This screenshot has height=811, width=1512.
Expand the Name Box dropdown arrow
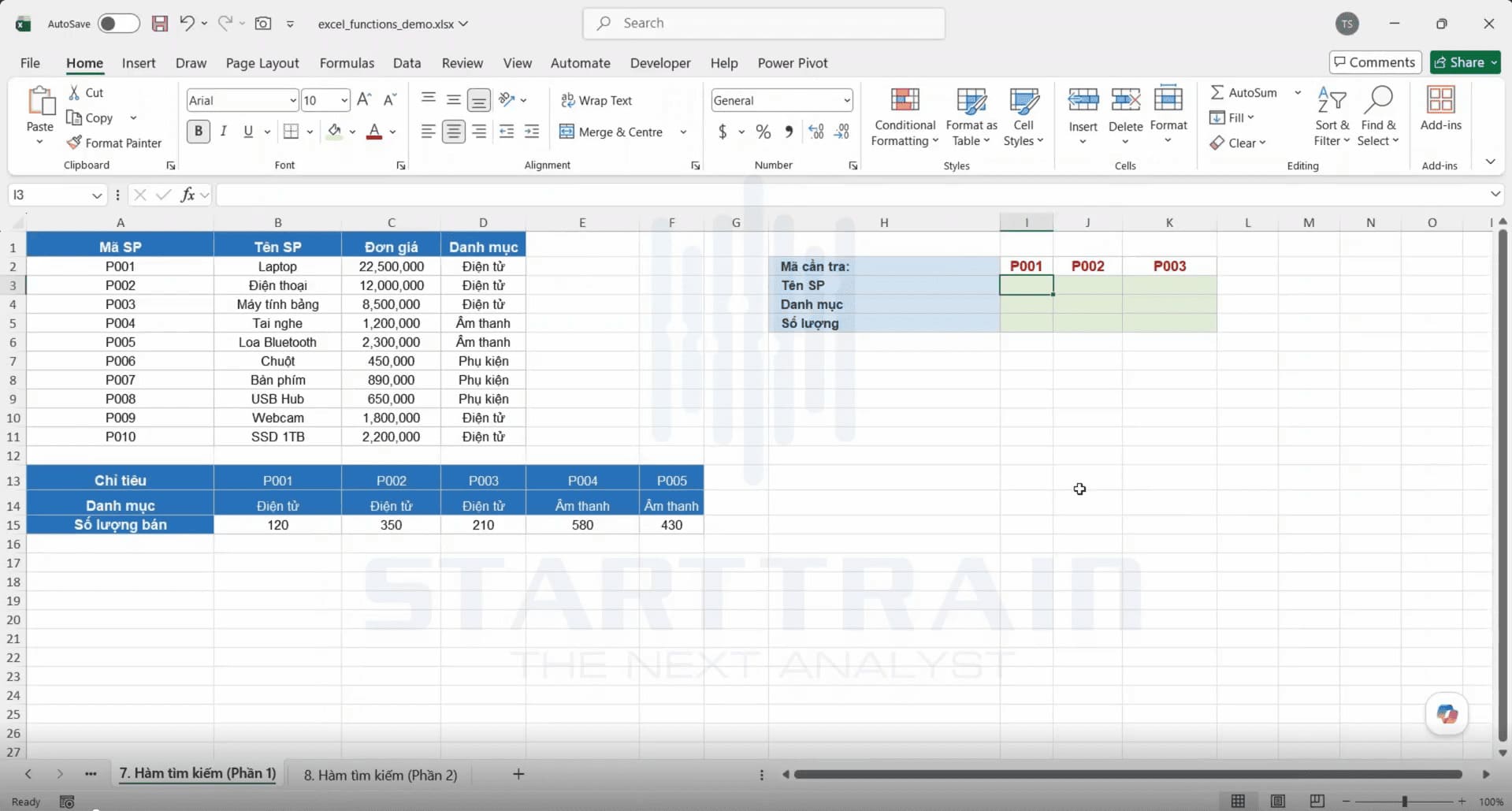(x=97, y=195)
